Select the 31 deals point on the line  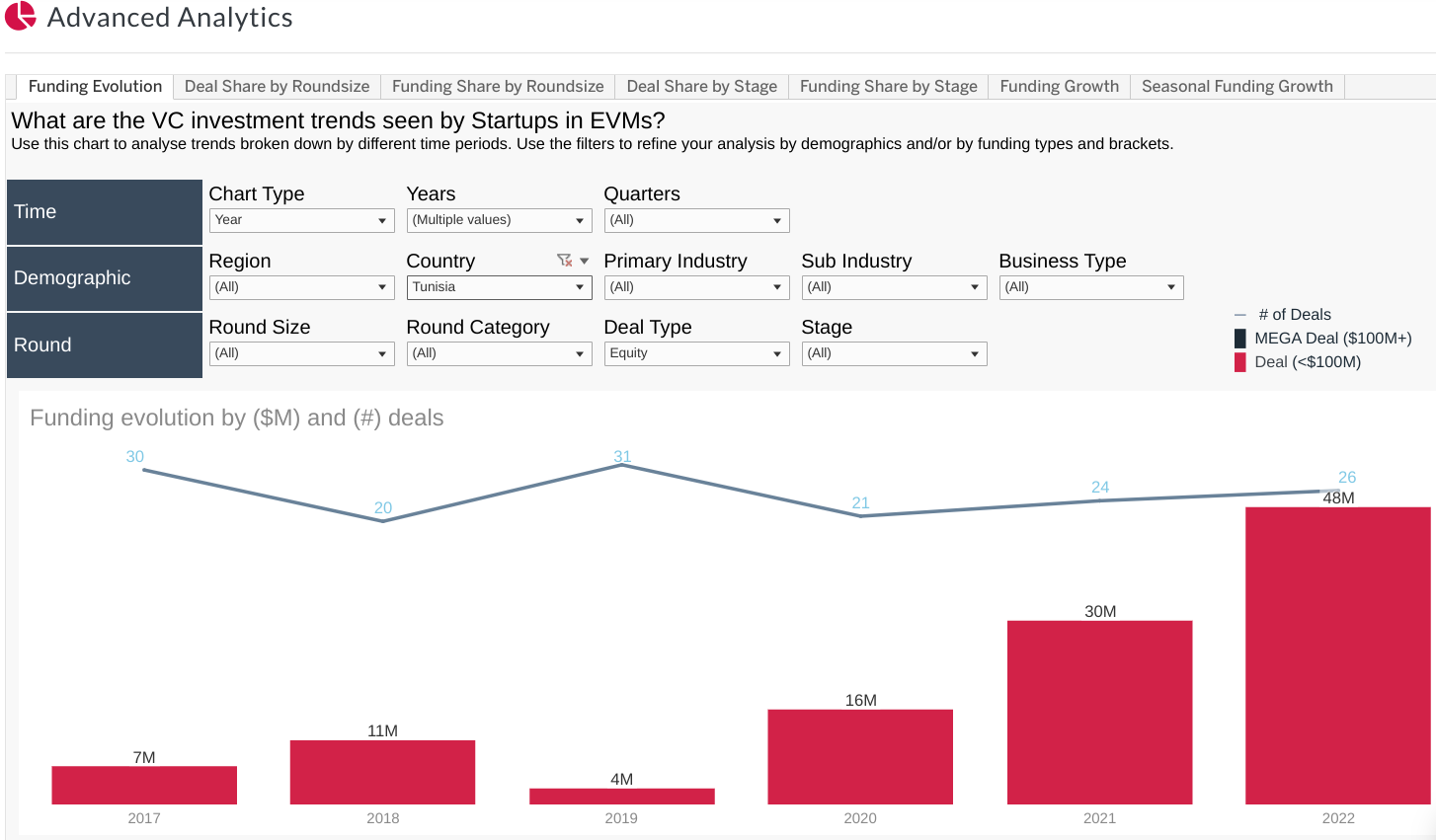click(x=621, y=465)
